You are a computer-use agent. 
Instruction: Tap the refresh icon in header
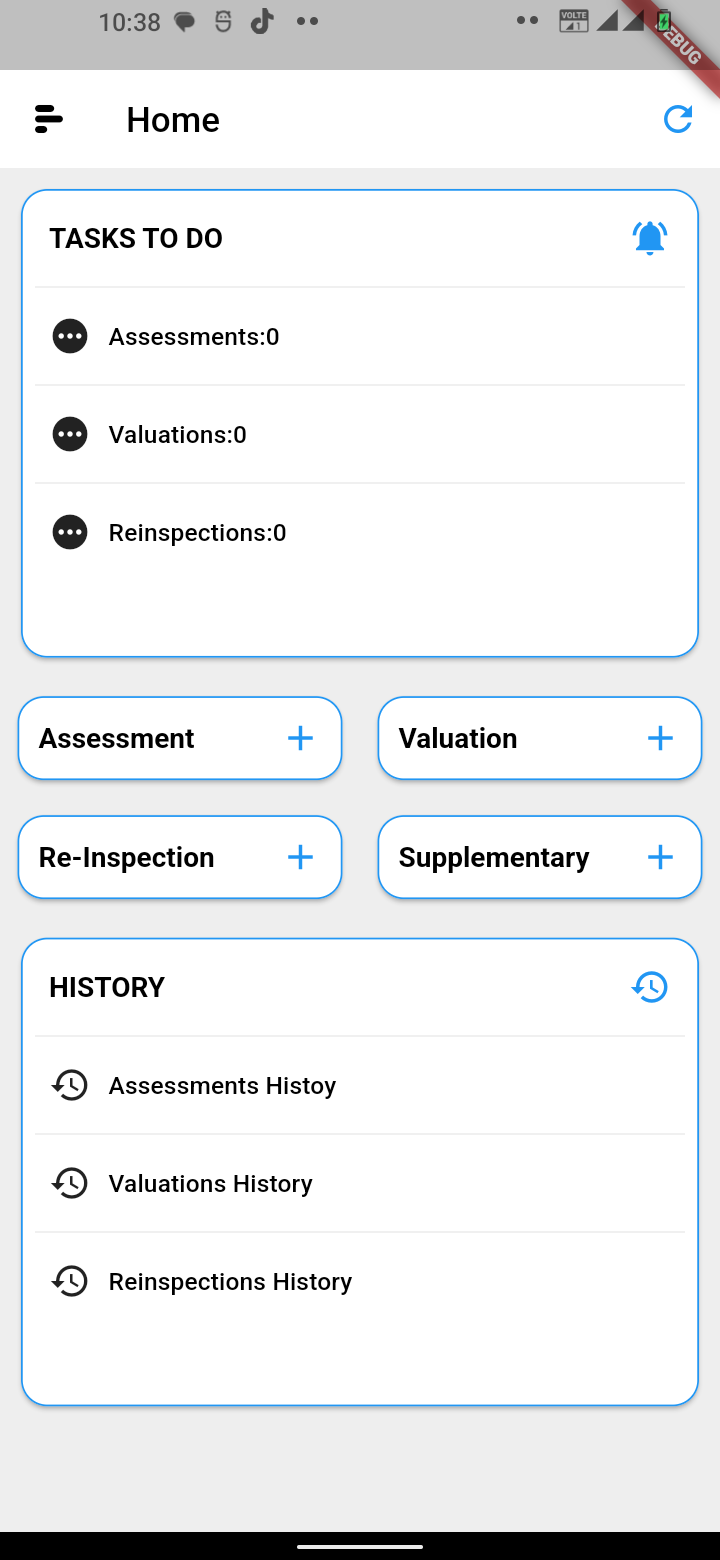click(x=678, y=119)
